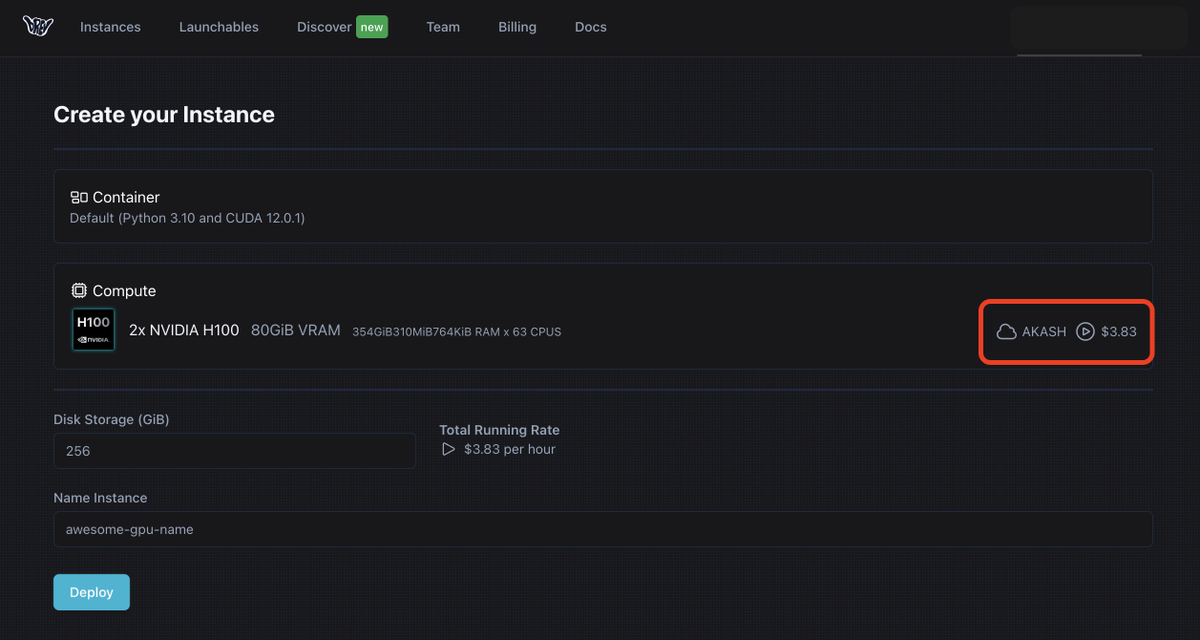Click the Brev logo icon
Viewport: 1200px width, 640px height.
(36, 27)
